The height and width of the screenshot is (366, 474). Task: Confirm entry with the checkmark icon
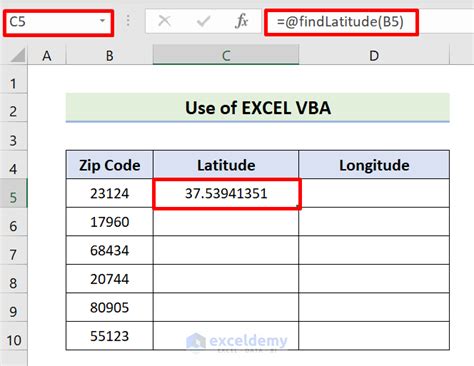point(203,22)
